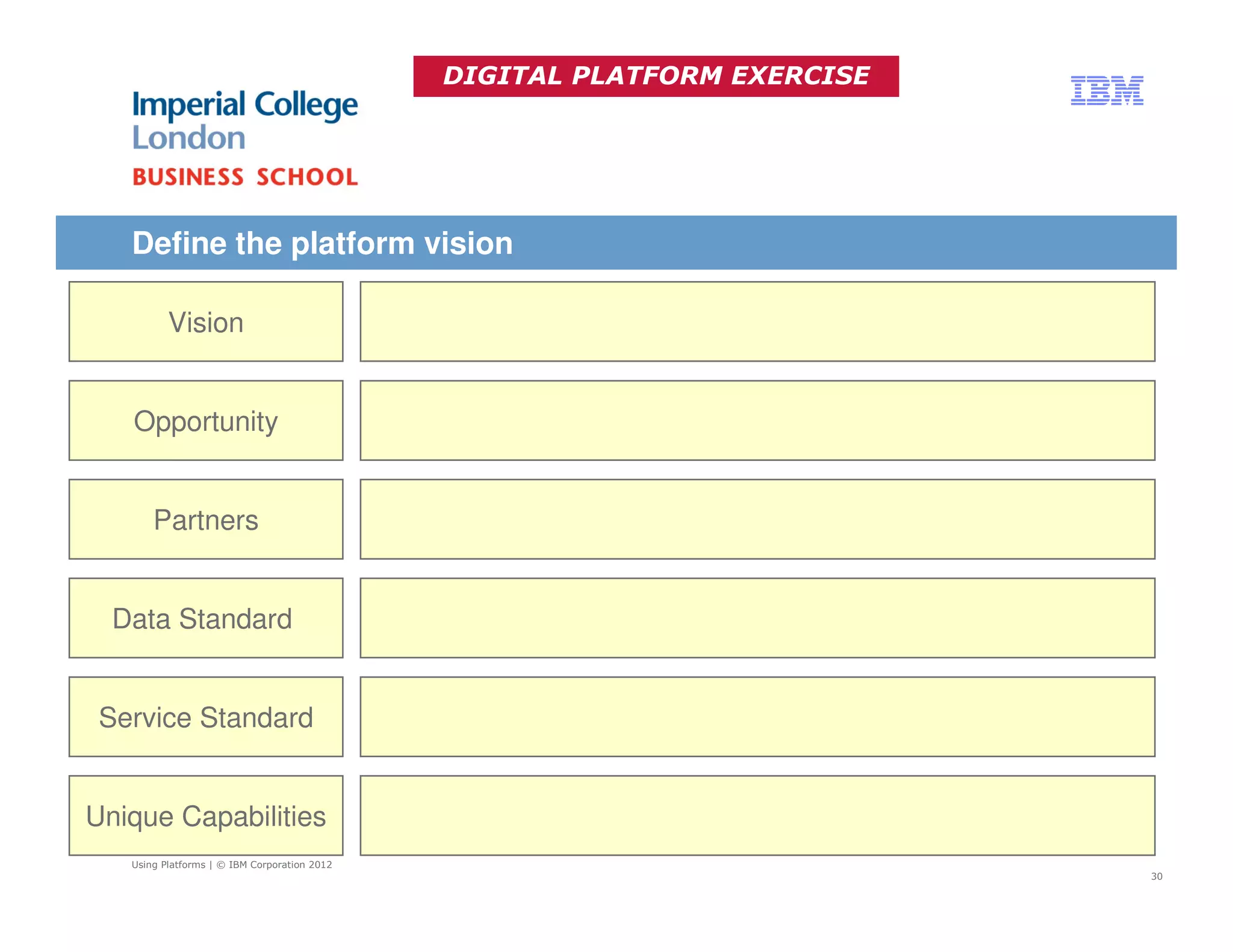Click the IBM logo
The height and width of the screenshot is (952, 1233).
[1107, 91]
